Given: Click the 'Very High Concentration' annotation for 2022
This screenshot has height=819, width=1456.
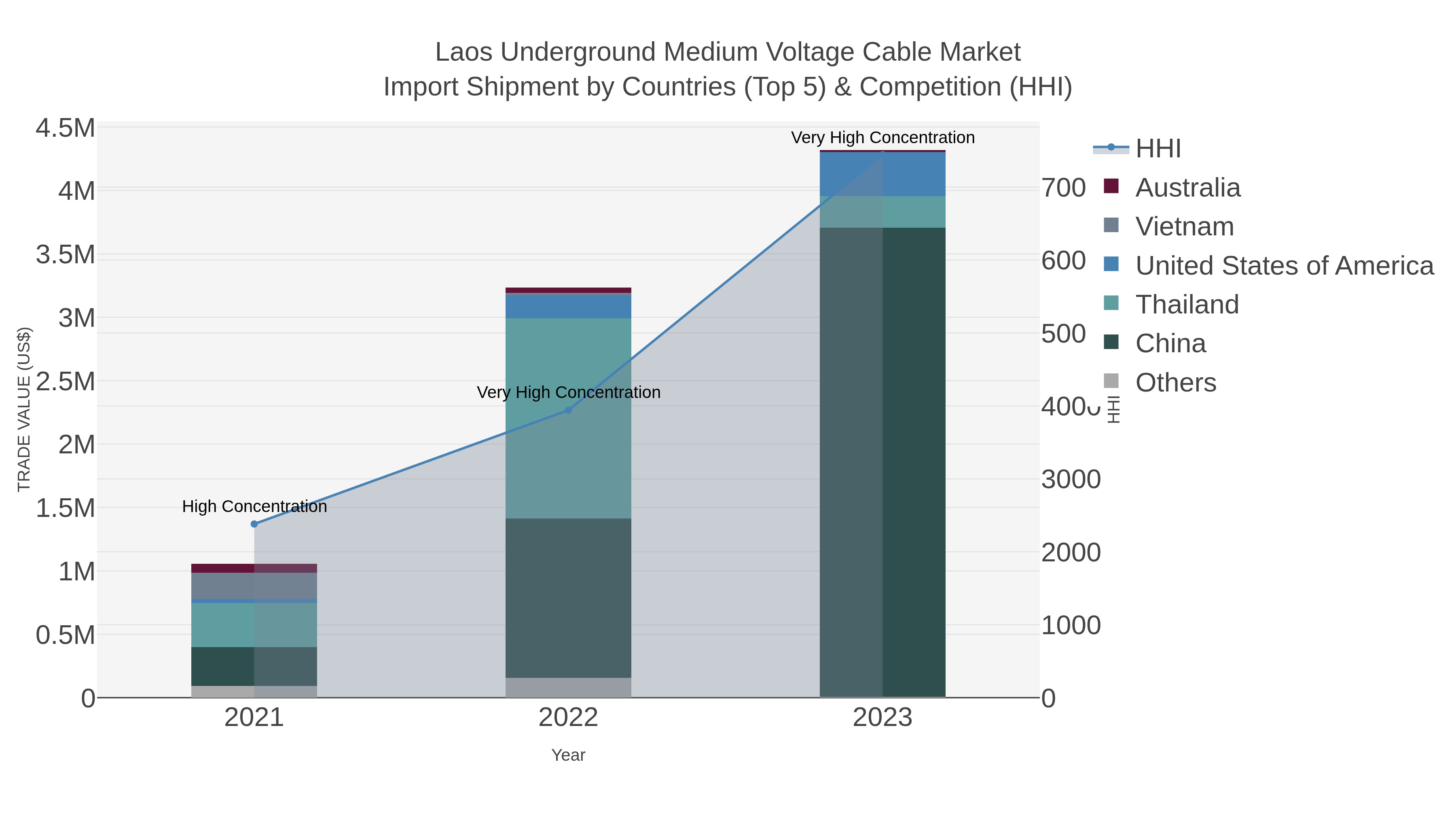Looking at the screenshot, I should (569, 392).
